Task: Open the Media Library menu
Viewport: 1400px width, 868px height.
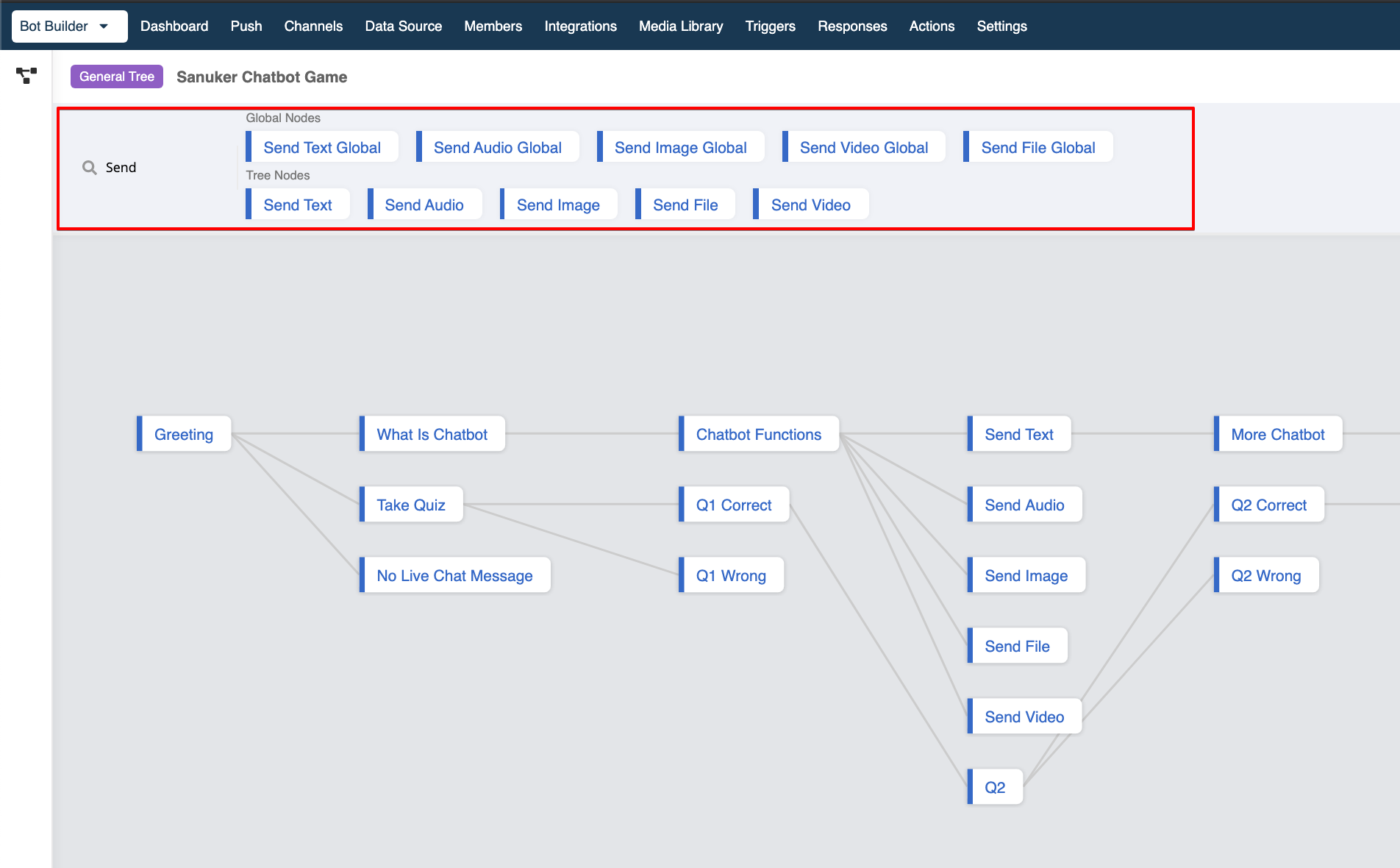Action: coord(681,26)
